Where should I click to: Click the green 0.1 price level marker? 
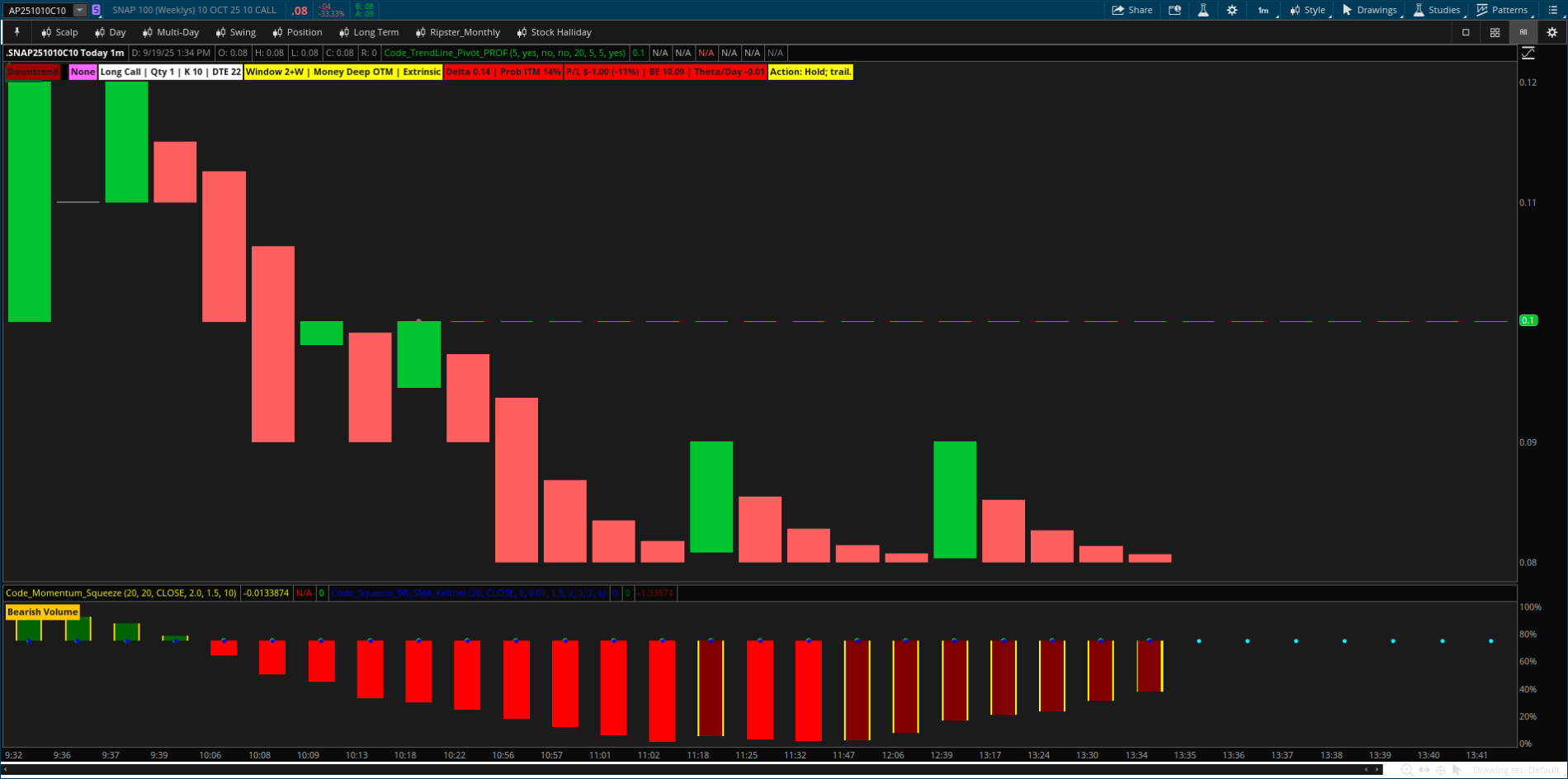tap(1528, 320)
